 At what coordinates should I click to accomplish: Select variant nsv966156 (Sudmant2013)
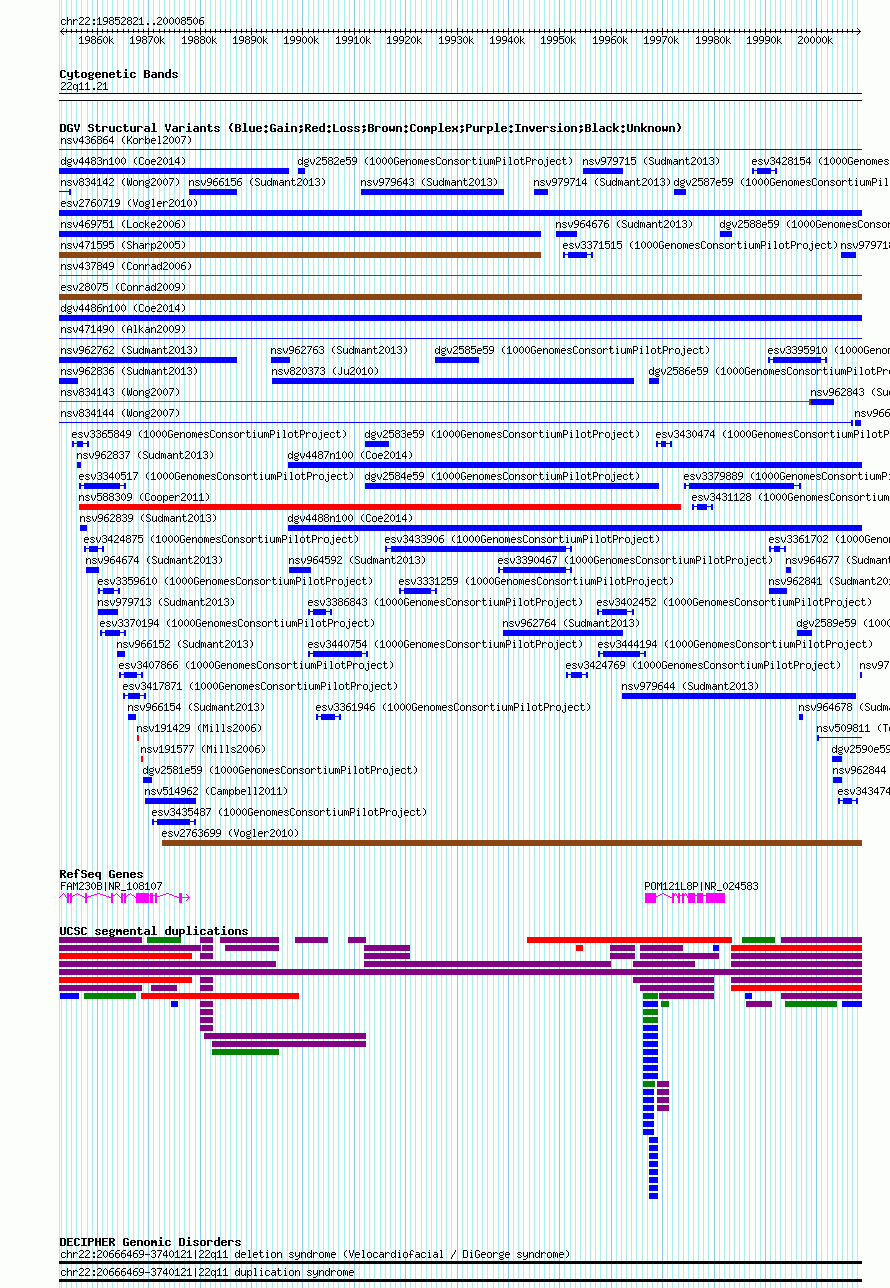tap(257, 182)
